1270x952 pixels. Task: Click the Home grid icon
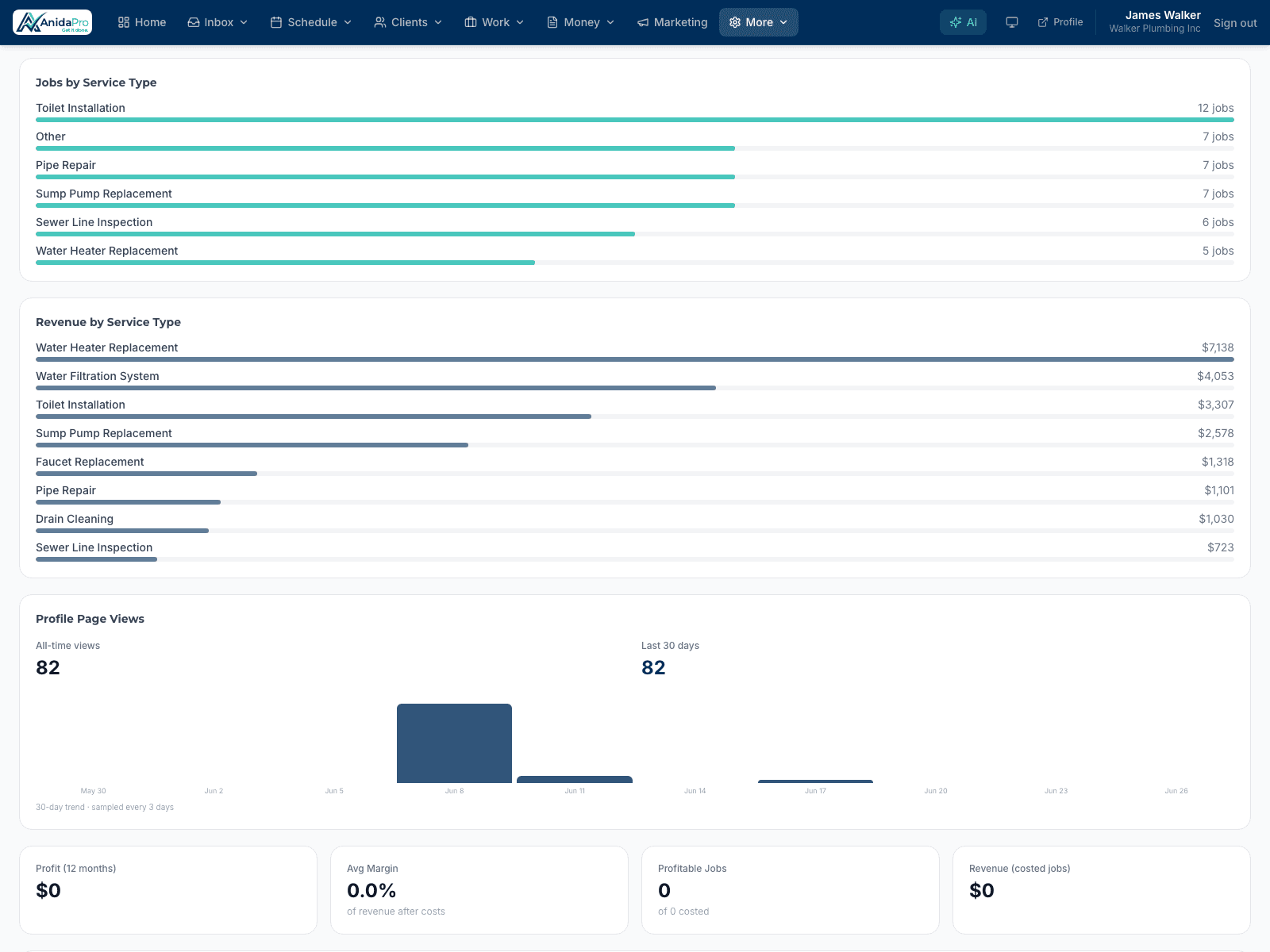pyautogui.click(x=124, y=22)
